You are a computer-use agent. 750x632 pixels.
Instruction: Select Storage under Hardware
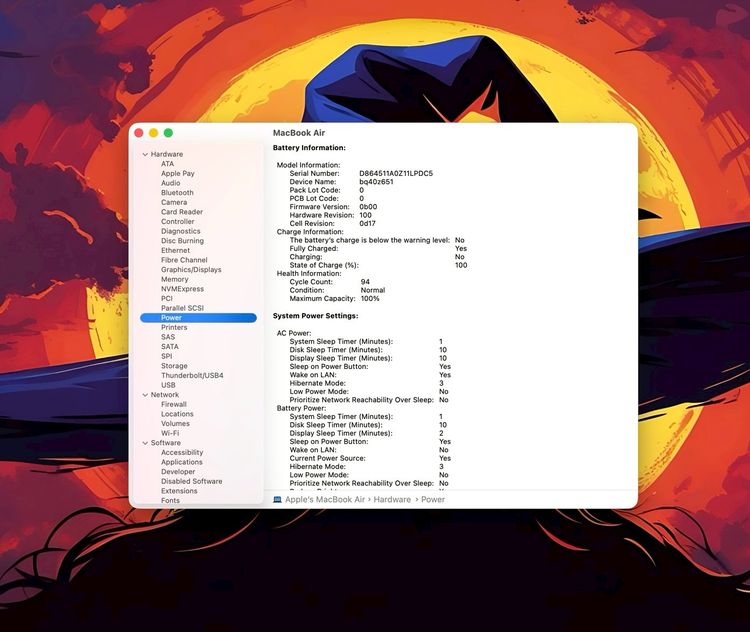point(174,366)
